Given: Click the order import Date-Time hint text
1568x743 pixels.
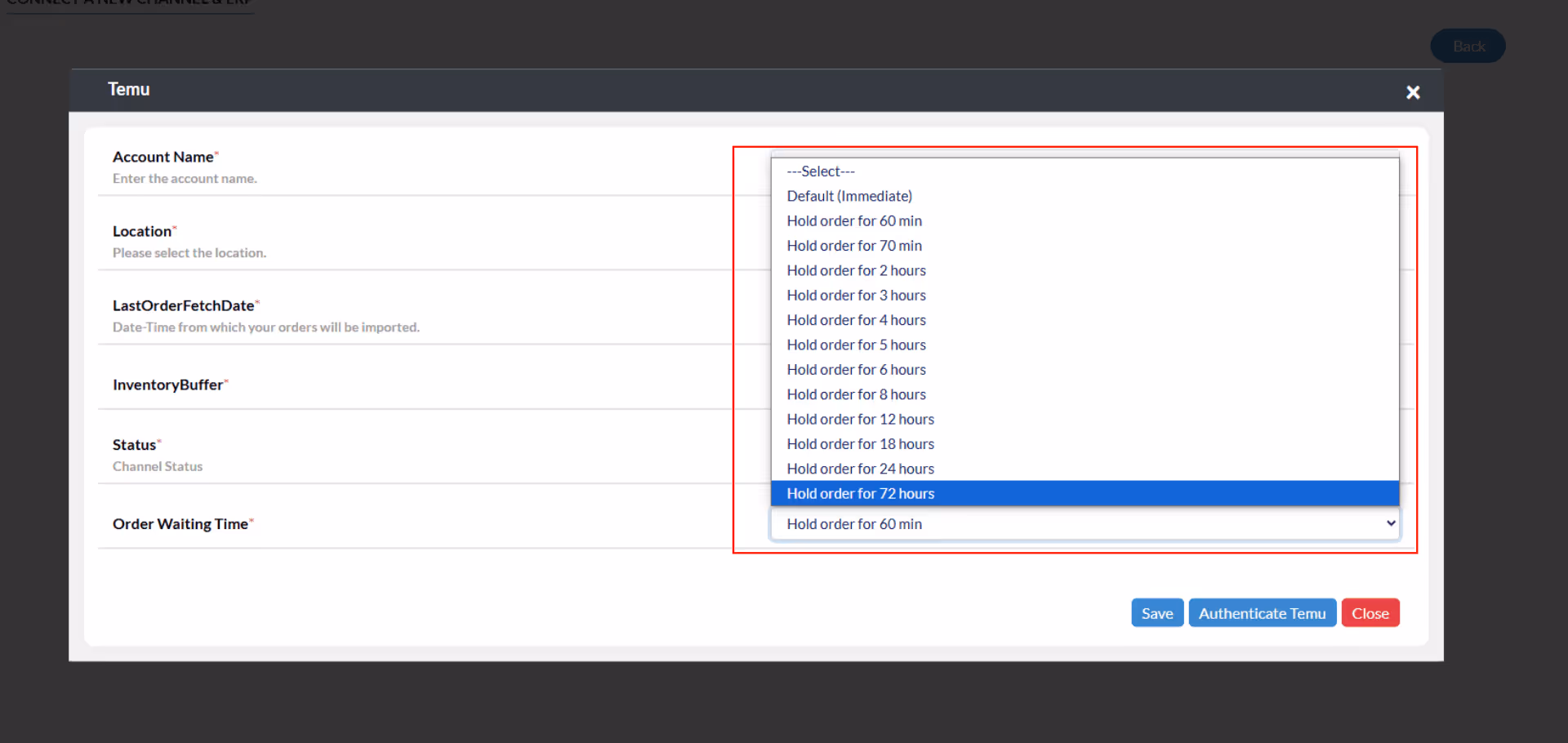Looking at the screenshot, I should pyautogui.click(x=266, y=327).
